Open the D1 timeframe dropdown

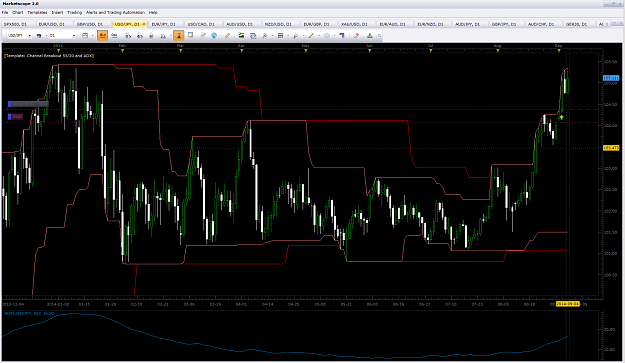coord(74,36)
